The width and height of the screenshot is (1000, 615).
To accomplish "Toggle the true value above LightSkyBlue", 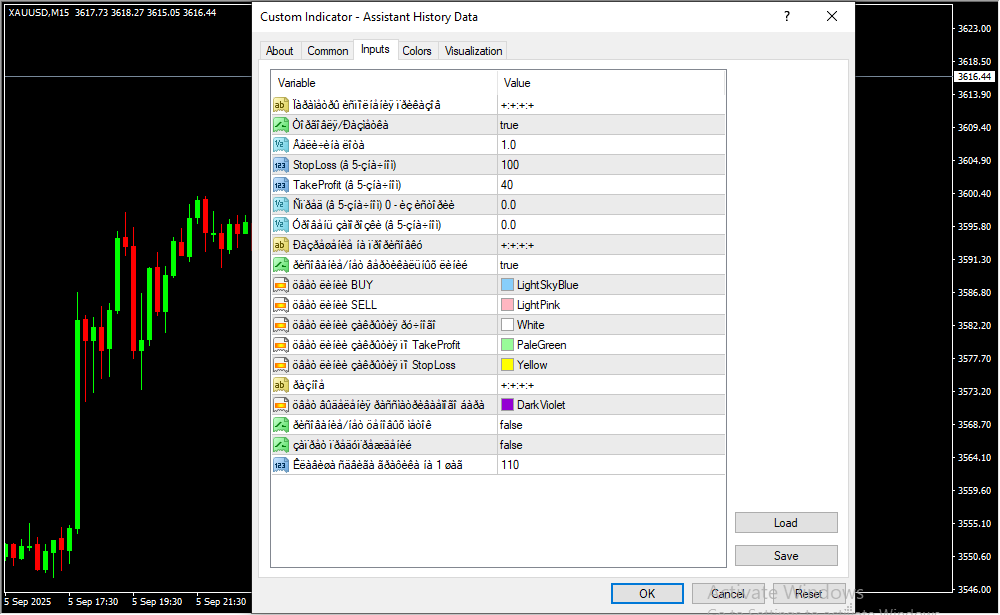I will point(509,265).
